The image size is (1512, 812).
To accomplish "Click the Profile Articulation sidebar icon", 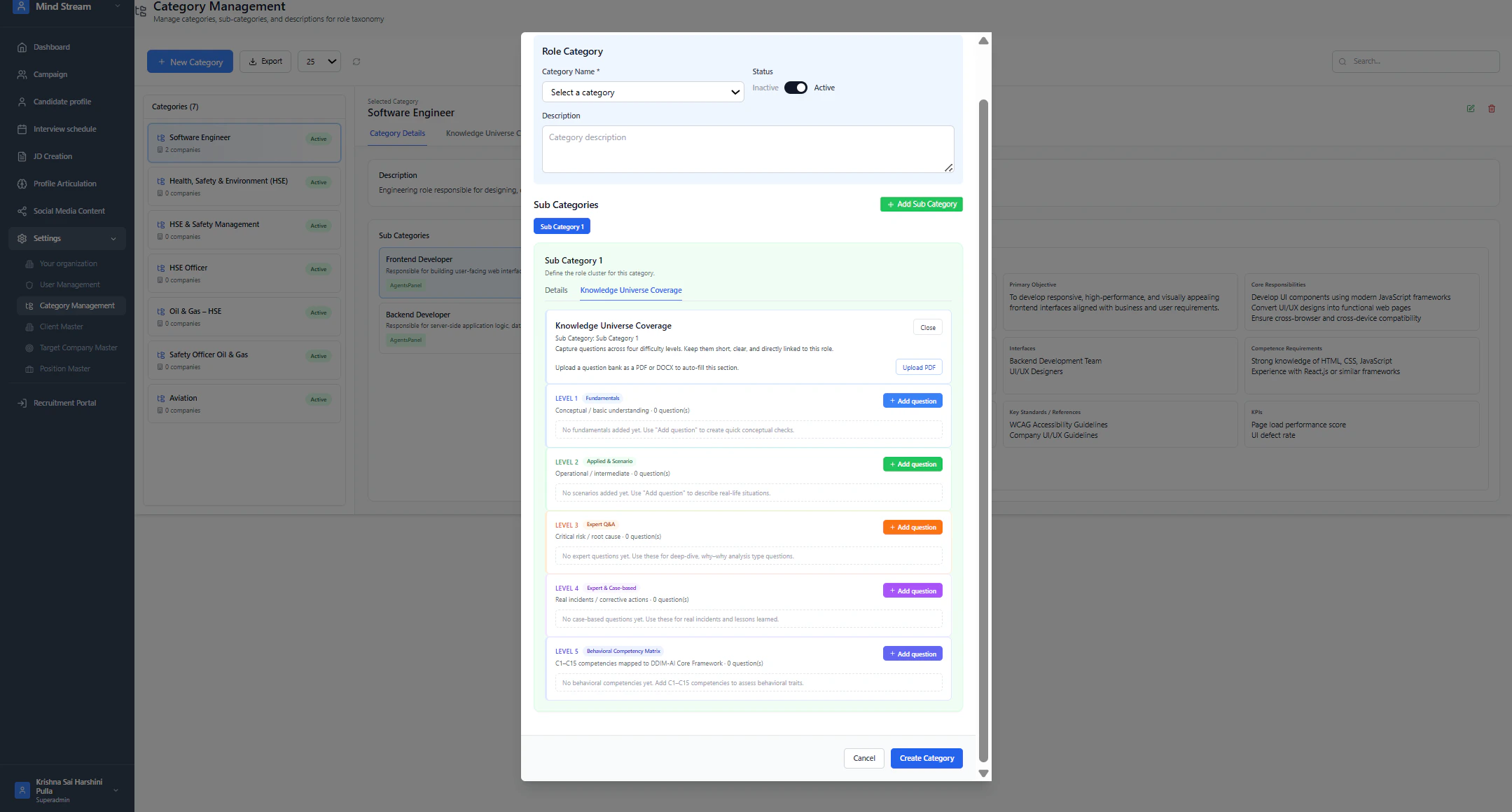I will pos(22,184).
